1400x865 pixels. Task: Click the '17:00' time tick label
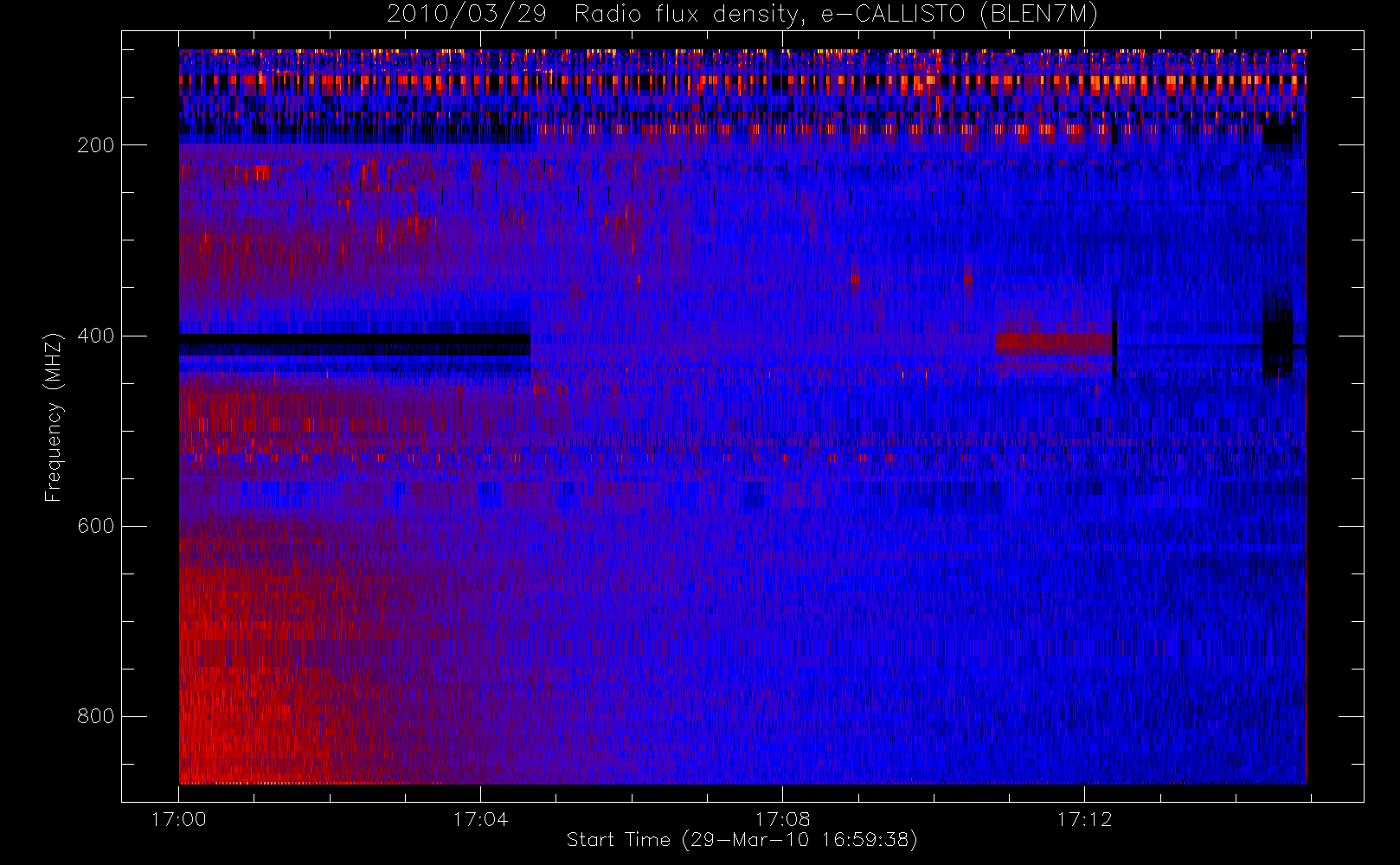point(179,819)
